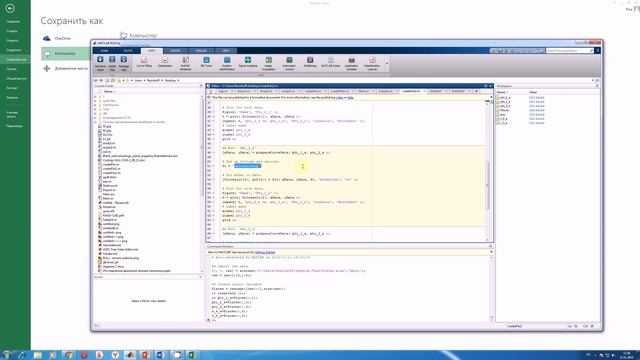Dismiss the editor publish info bar

coord(491,98)
